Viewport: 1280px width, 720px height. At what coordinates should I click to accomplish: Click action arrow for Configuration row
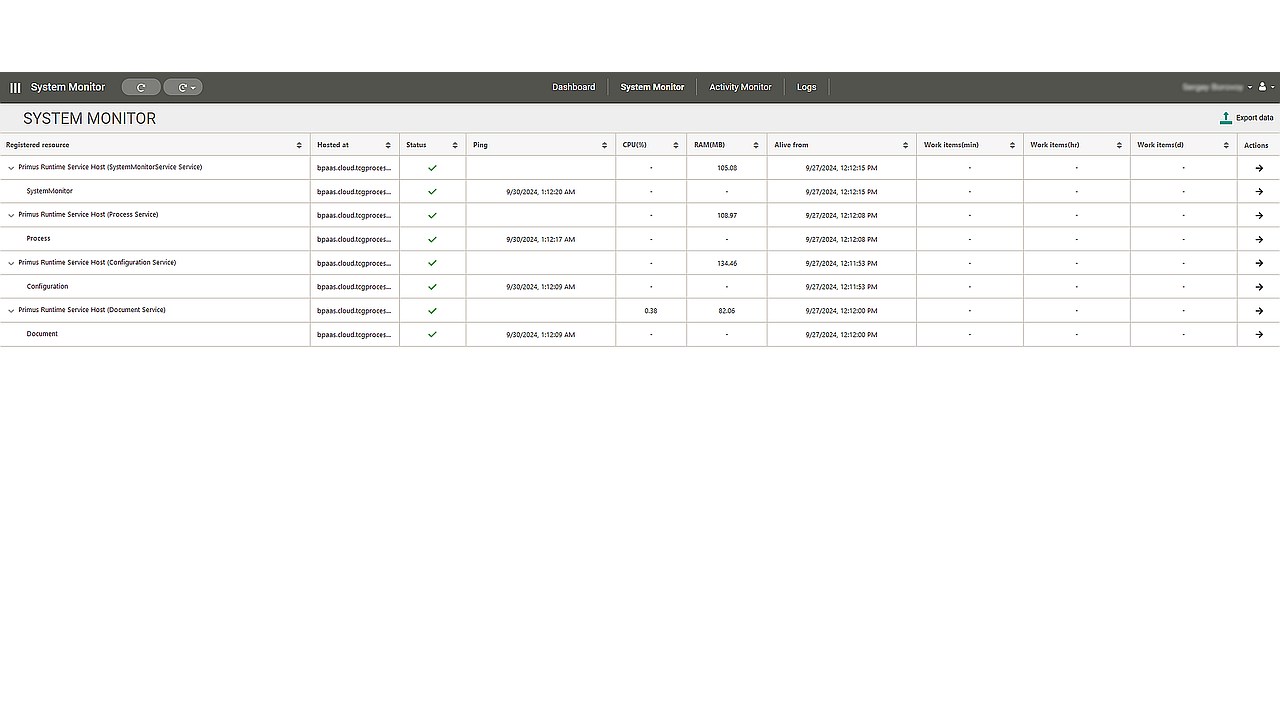point(1259,287)
